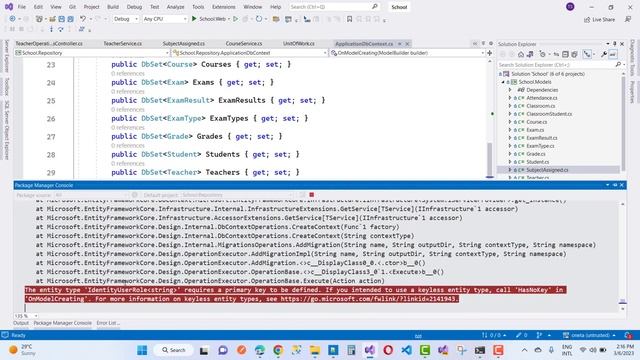Open the File menu

click(22, 7)
